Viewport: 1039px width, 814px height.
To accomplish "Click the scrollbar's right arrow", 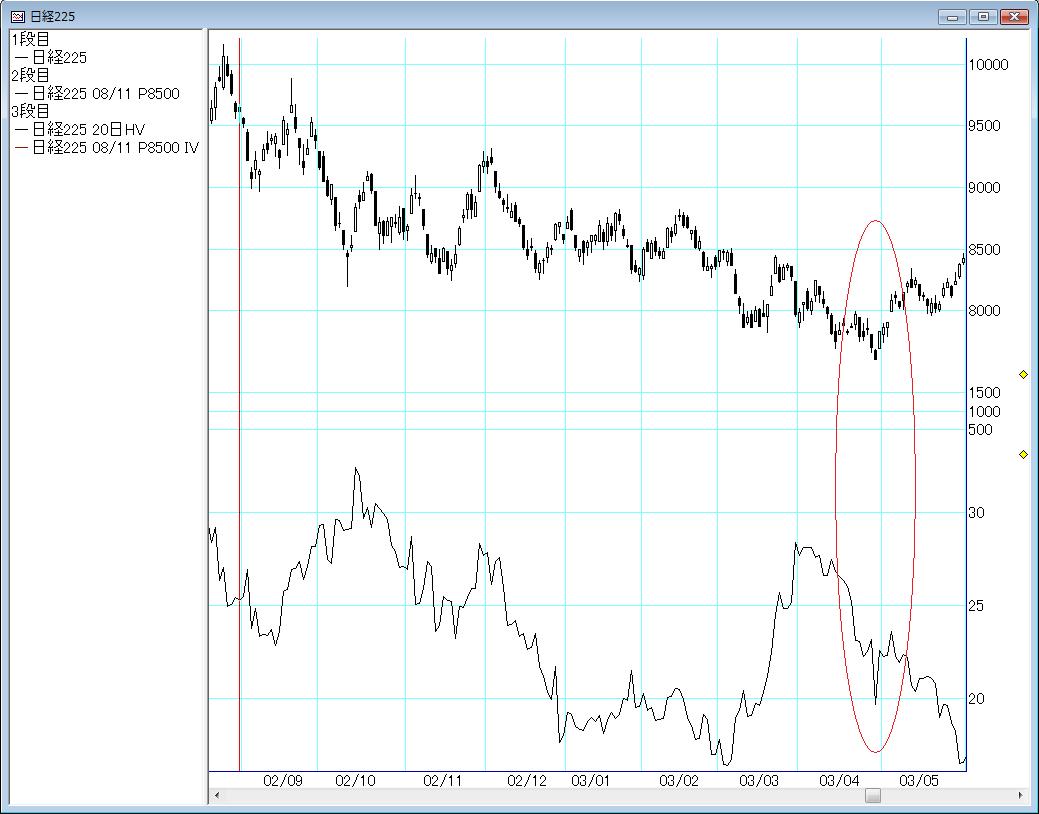I will click(x=1020, y=796).
